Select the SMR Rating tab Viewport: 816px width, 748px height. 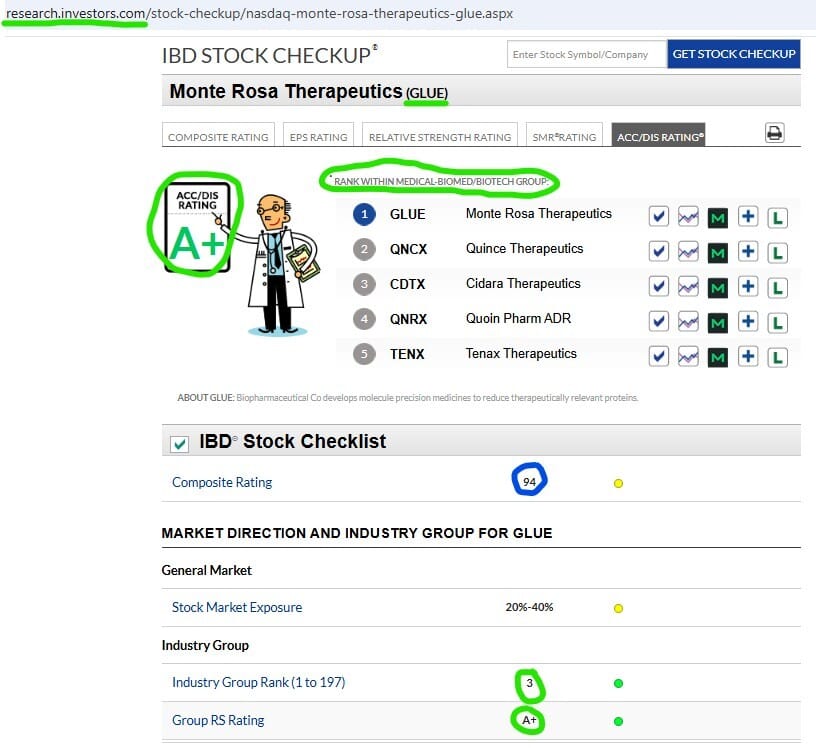(x=564, y=135)
